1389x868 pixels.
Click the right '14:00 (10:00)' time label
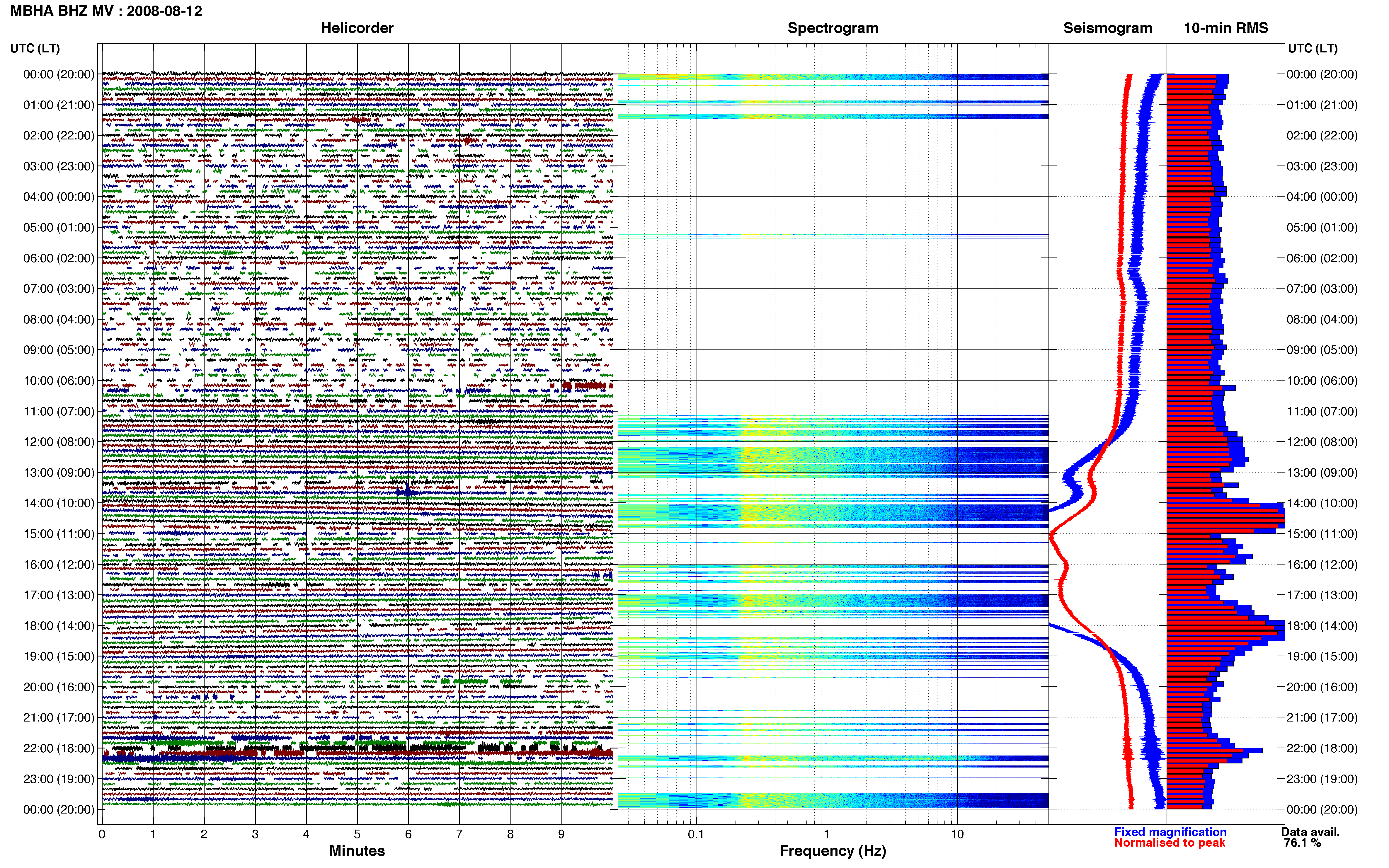click(1322, 504)
